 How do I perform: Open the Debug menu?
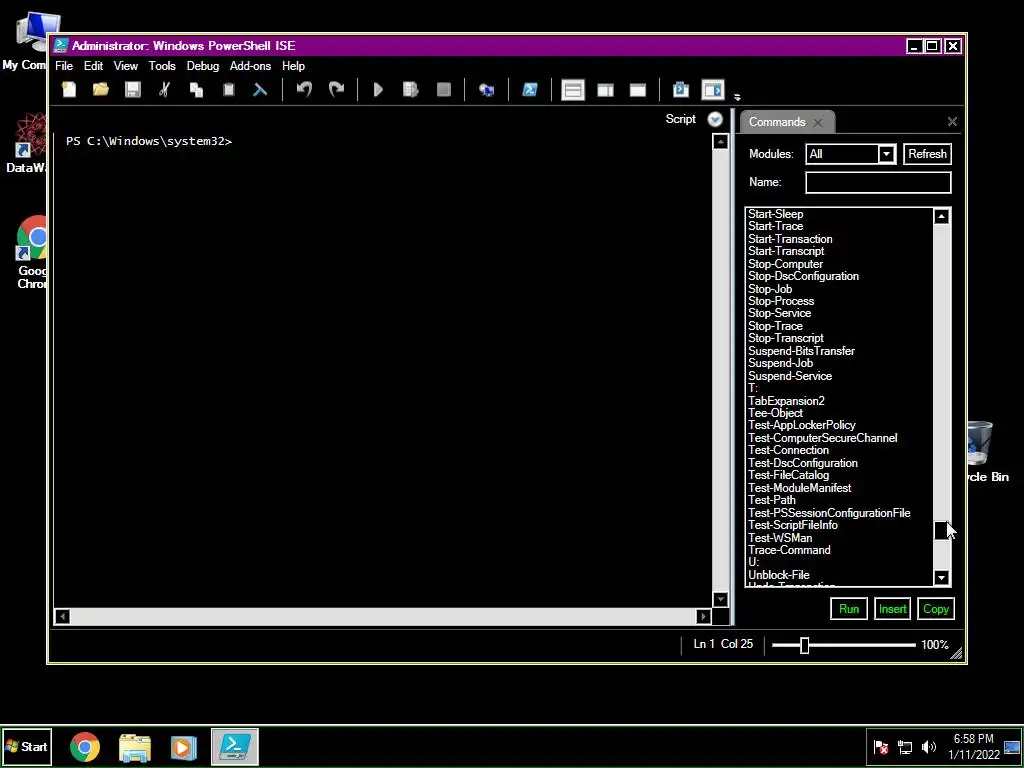[x=202, y=66]
